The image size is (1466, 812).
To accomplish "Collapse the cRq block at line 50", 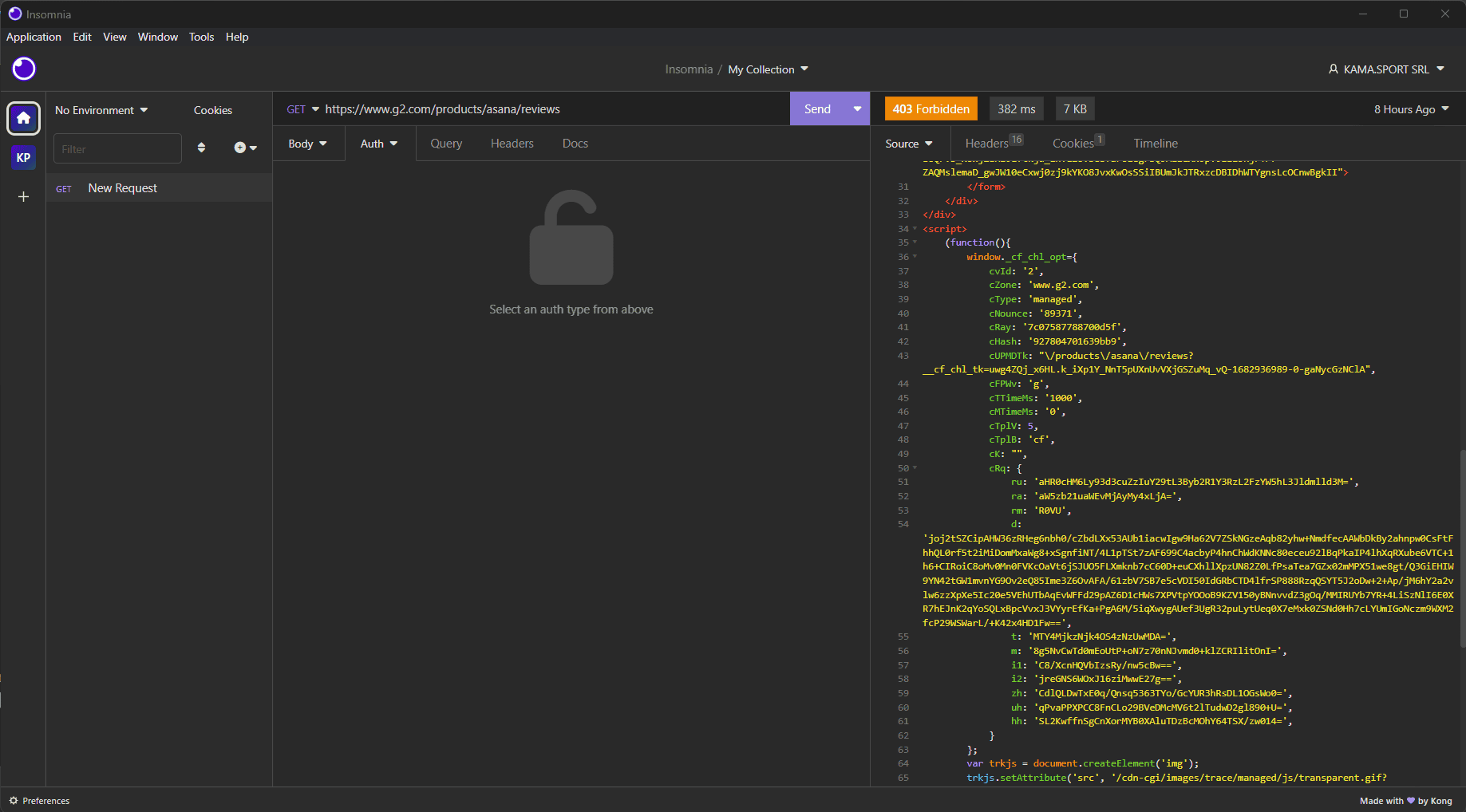I will pos(915,468).
